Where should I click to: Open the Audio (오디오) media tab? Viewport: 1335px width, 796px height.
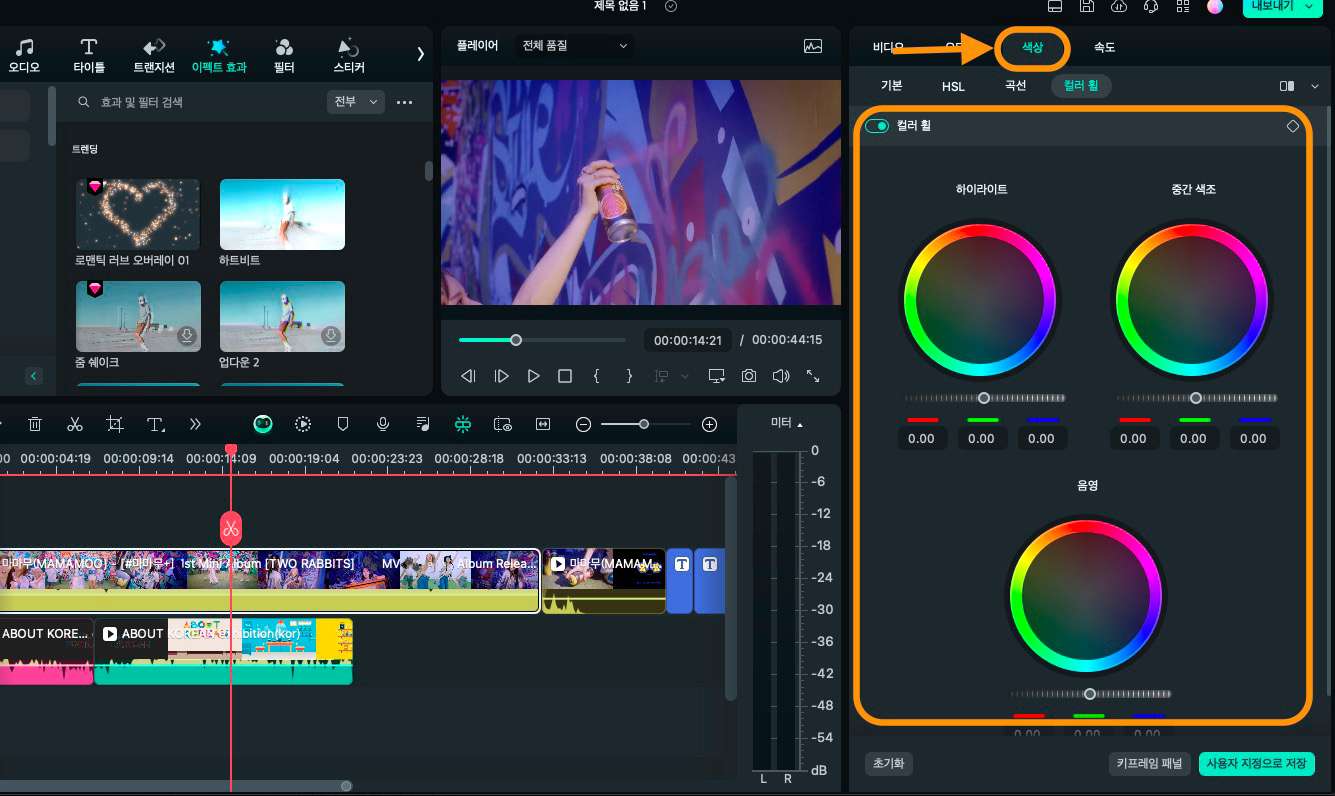(x=24, y=57)
